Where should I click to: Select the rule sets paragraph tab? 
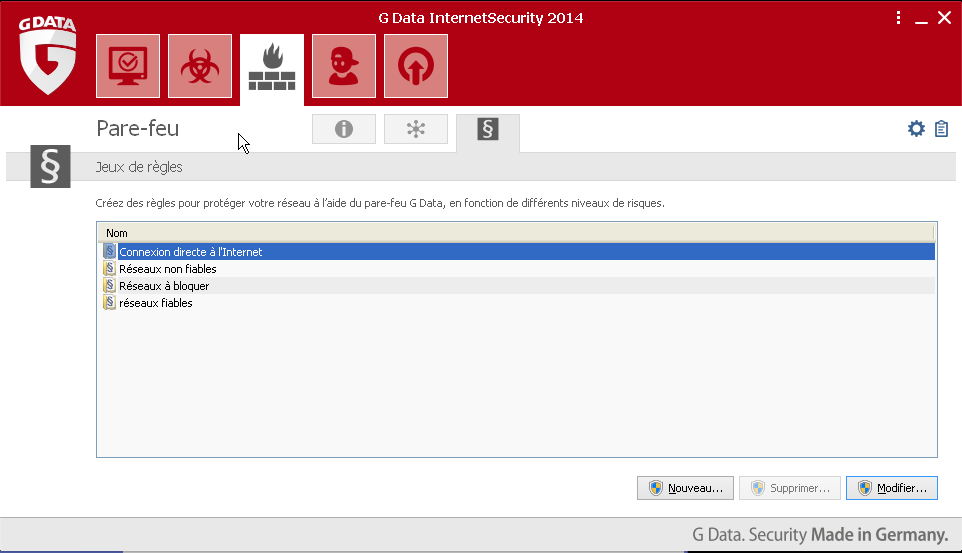point(488,131)
